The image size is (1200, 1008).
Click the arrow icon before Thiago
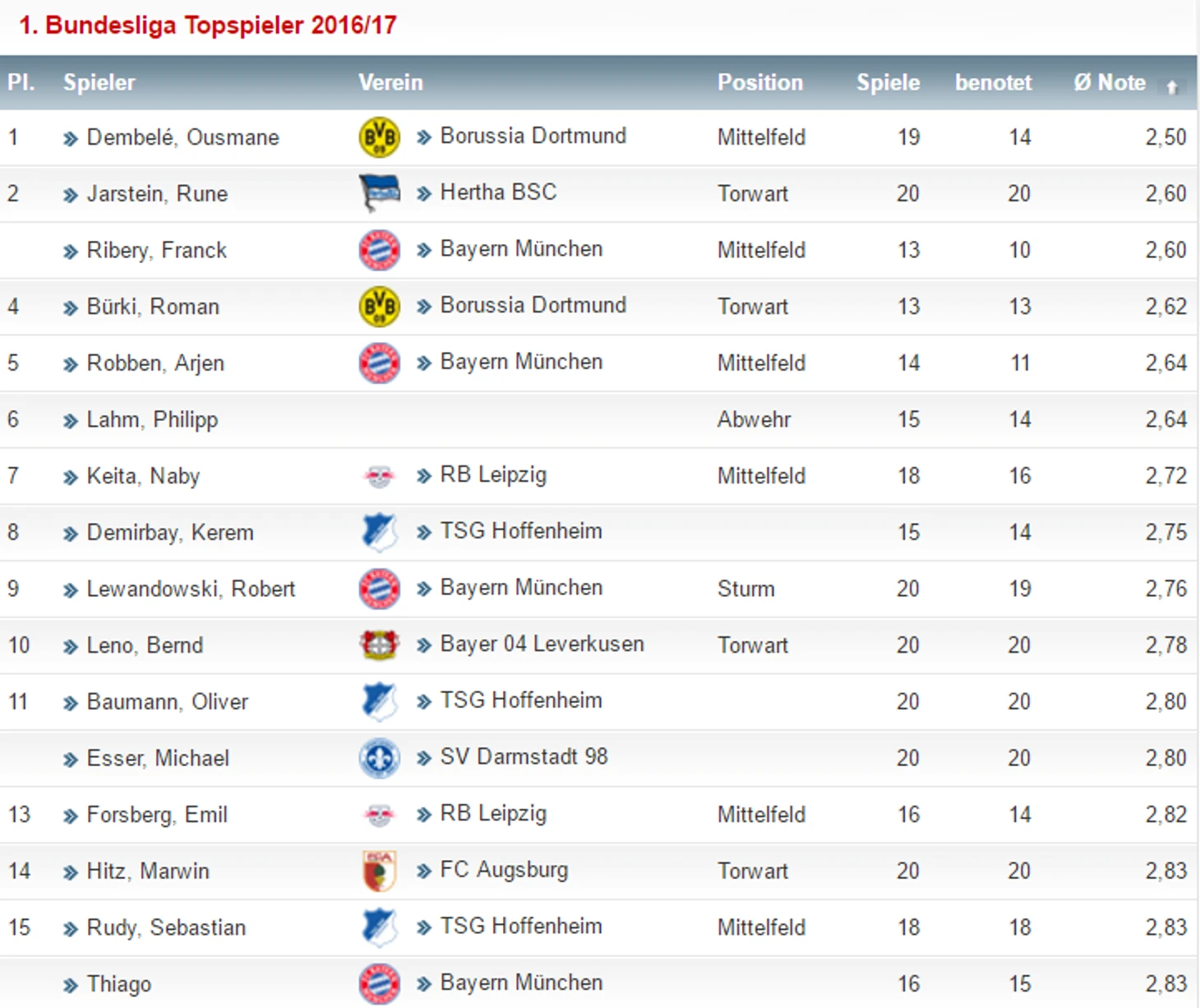tap(71, 985)
